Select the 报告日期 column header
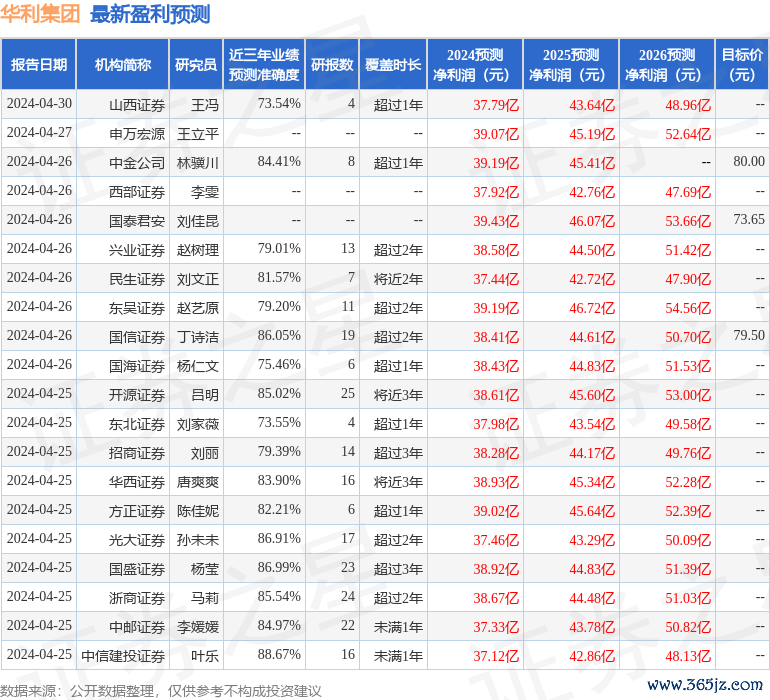This screenshot has height=700, width=770. (x=39, y=65)
